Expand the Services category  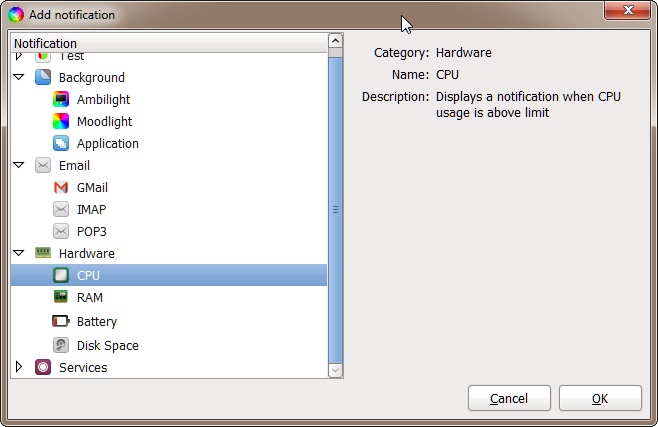[19, 367]
